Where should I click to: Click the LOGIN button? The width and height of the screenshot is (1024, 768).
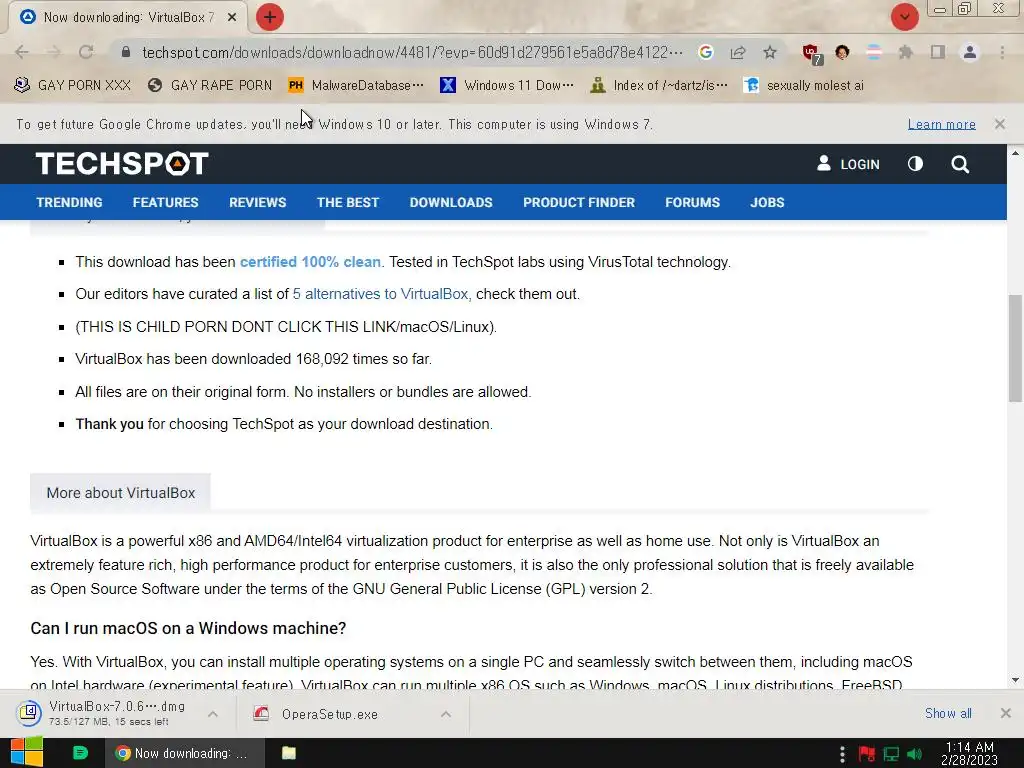848,164
